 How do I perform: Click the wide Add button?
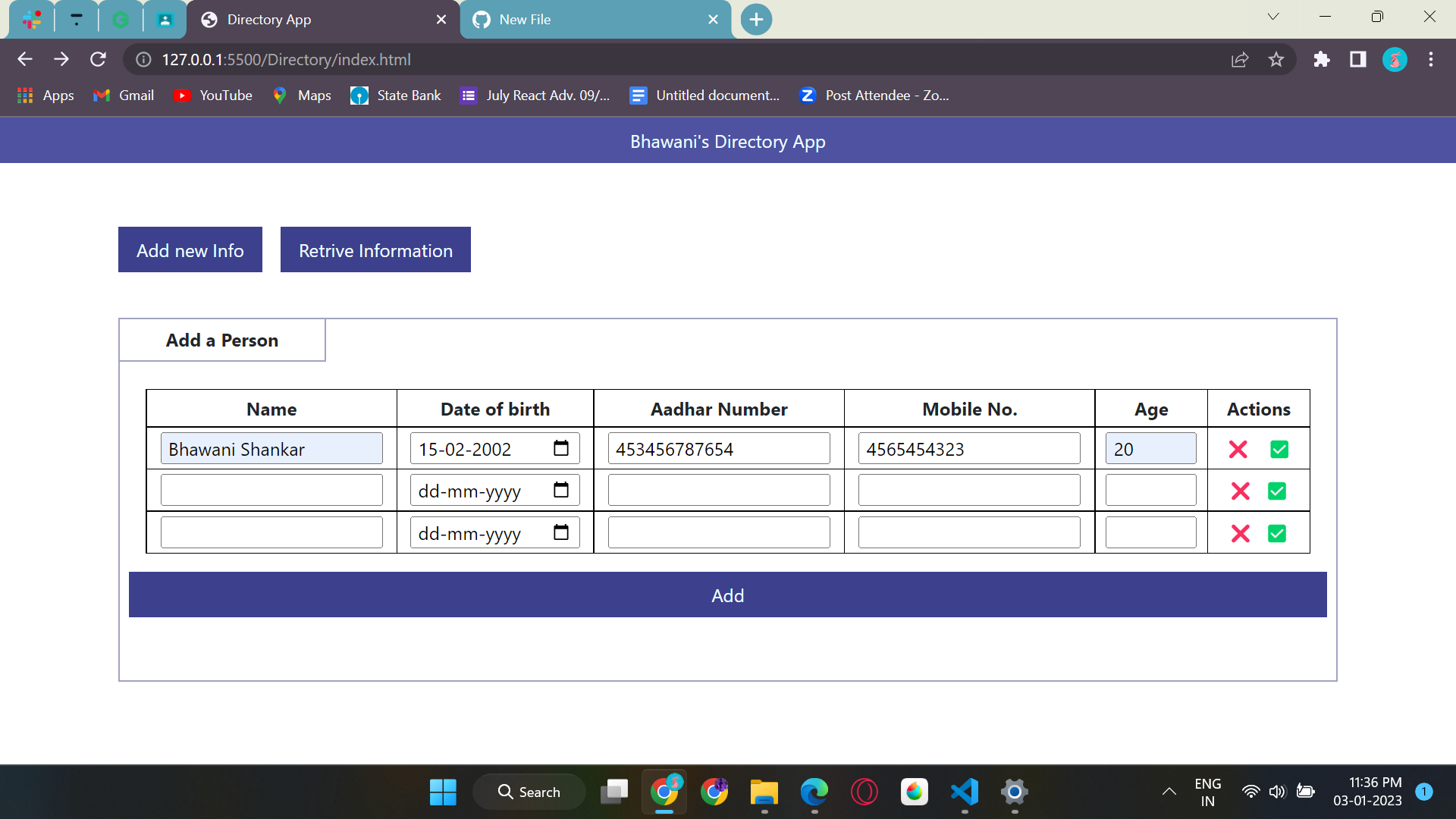coord(727,595)
